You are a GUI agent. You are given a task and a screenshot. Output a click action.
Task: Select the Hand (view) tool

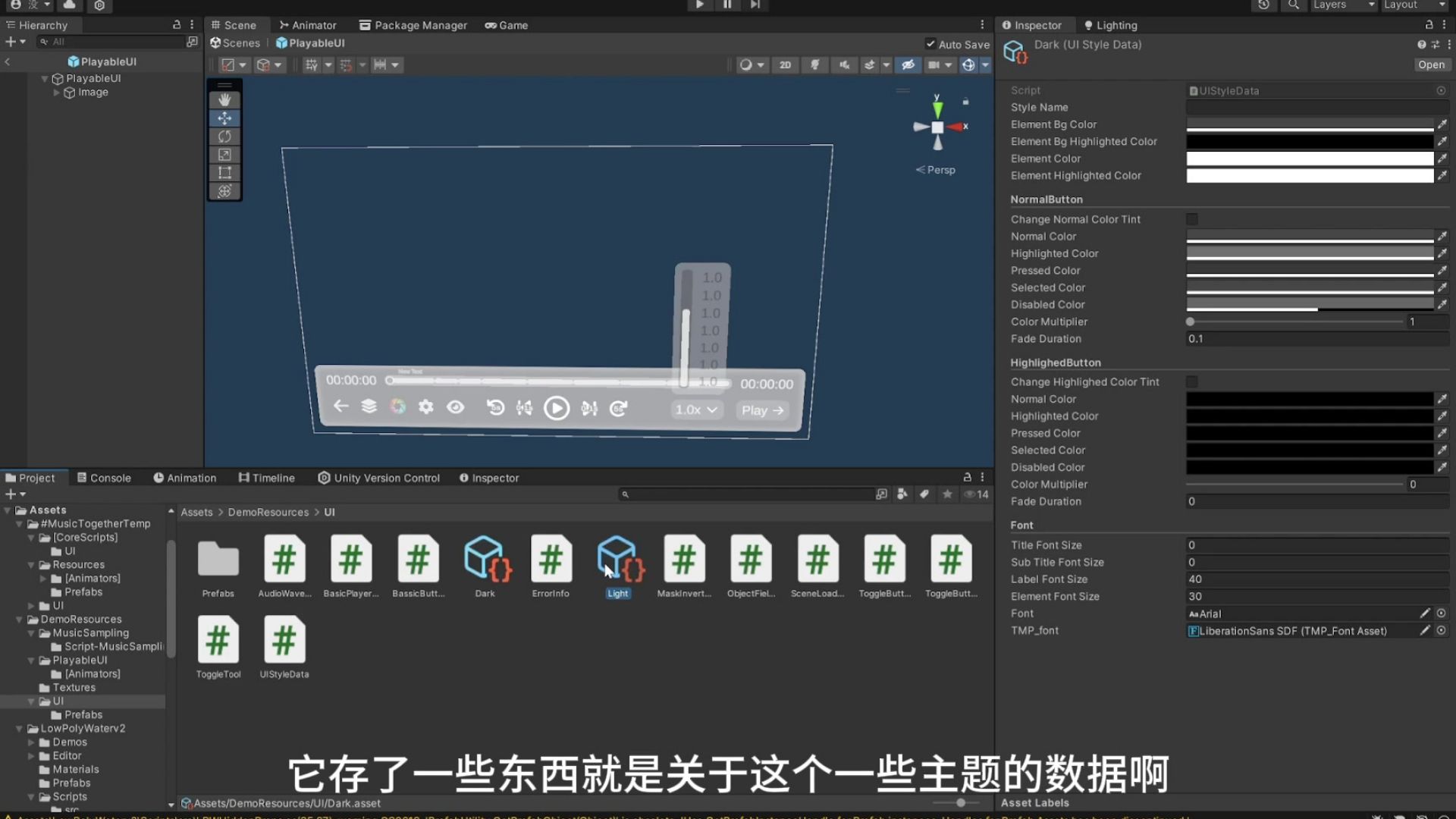coord(224,99)
